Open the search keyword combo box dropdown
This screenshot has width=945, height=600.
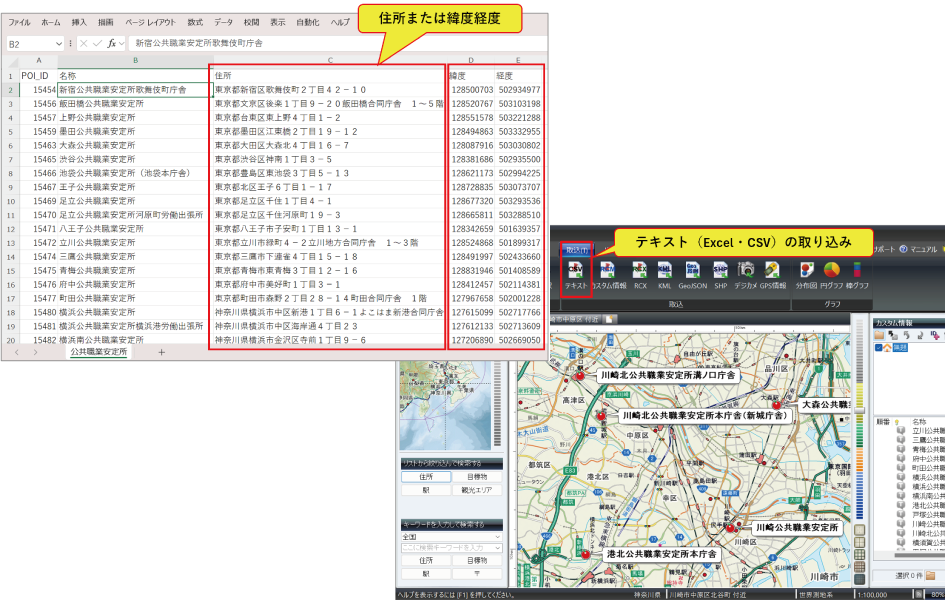498,548
